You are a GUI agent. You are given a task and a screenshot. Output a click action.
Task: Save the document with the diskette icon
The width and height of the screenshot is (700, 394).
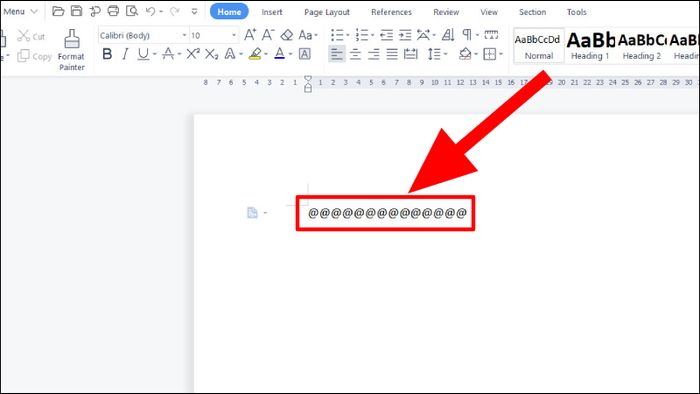coord(77,11)
